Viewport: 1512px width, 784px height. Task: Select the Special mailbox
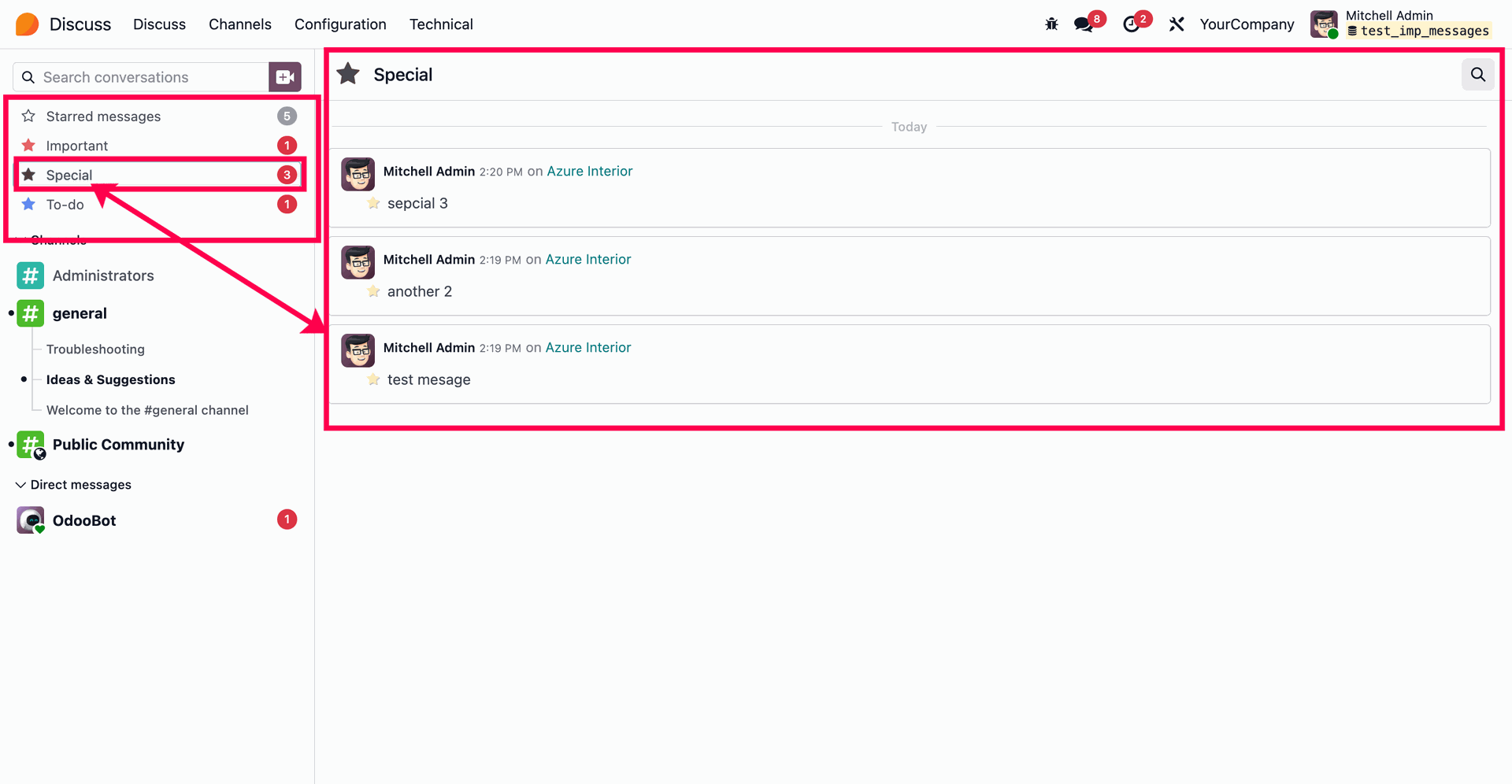[x=158, y=175]
